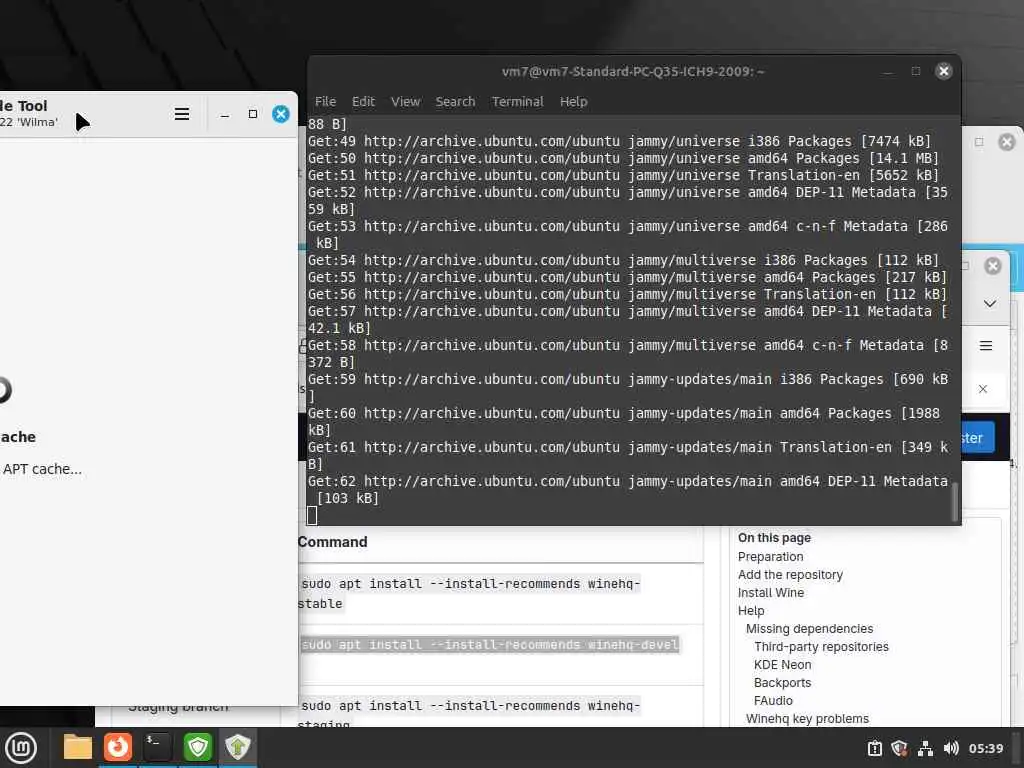Go to the Help section link
Viewport: 1024px width, 768px height.
coord(751,611)
